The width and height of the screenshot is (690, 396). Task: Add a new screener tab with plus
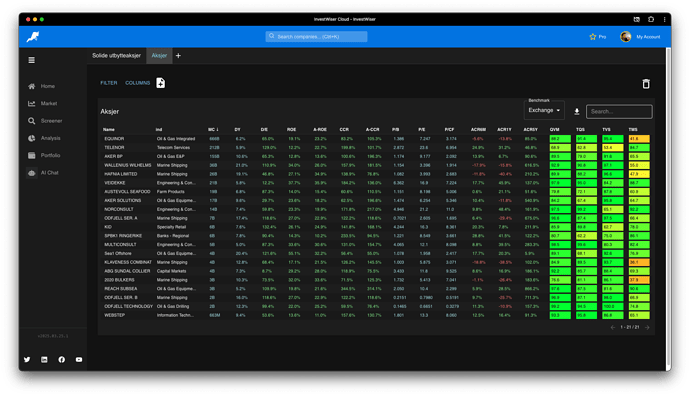click(178, 56)
